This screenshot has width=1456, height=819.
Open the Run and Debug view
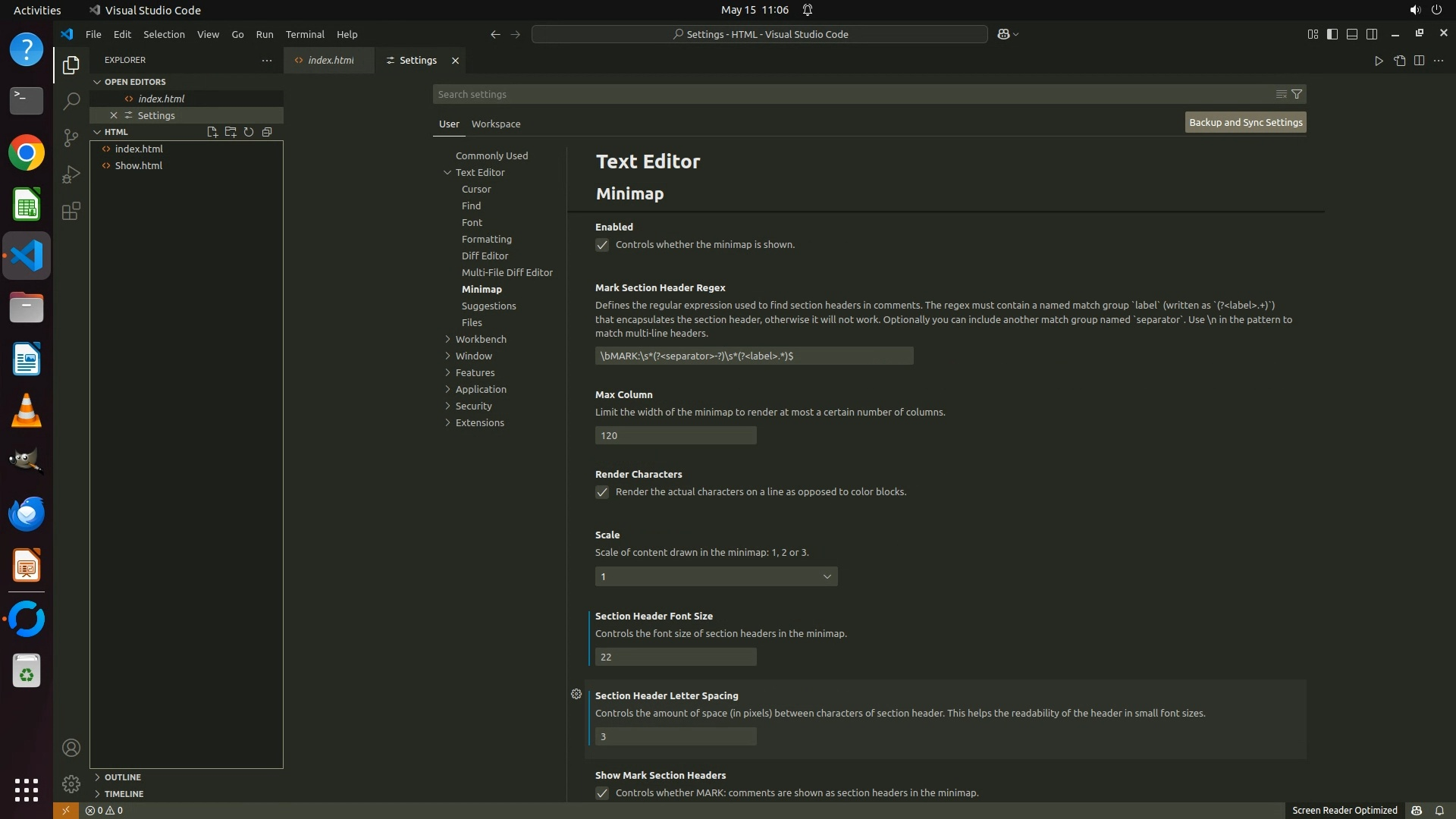click(71, 174)
